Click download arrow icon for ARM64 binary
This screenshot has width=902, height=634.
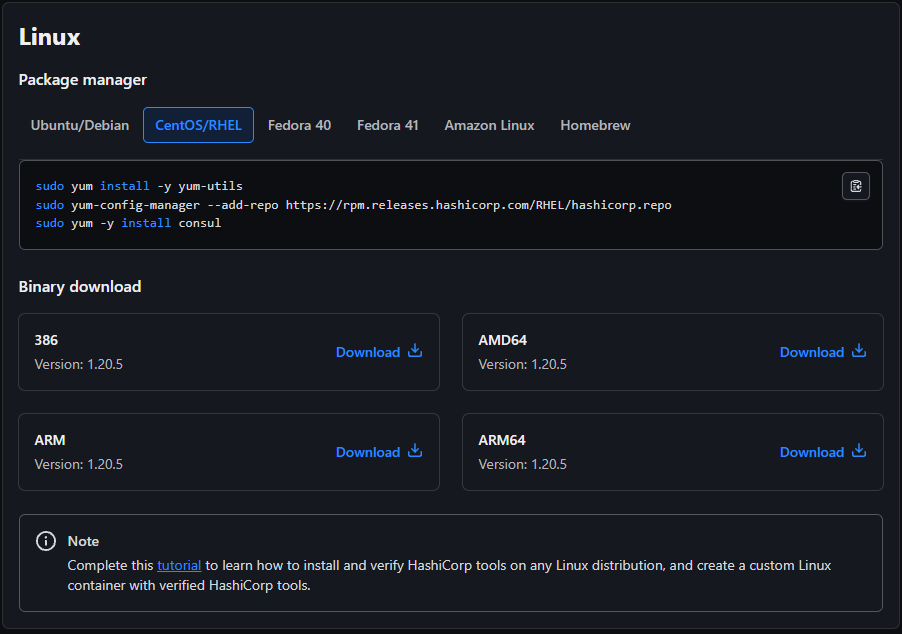coord(859,451)
